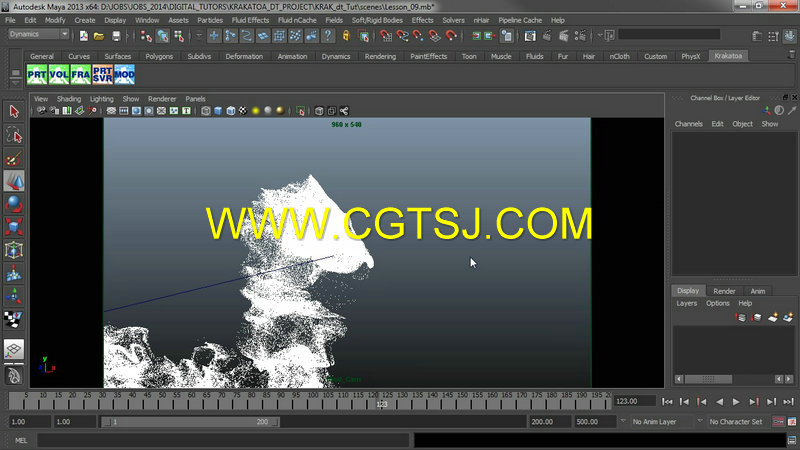Toggle auto keyframe button
The image size is (800, 450).
click(x=779, y=421)
